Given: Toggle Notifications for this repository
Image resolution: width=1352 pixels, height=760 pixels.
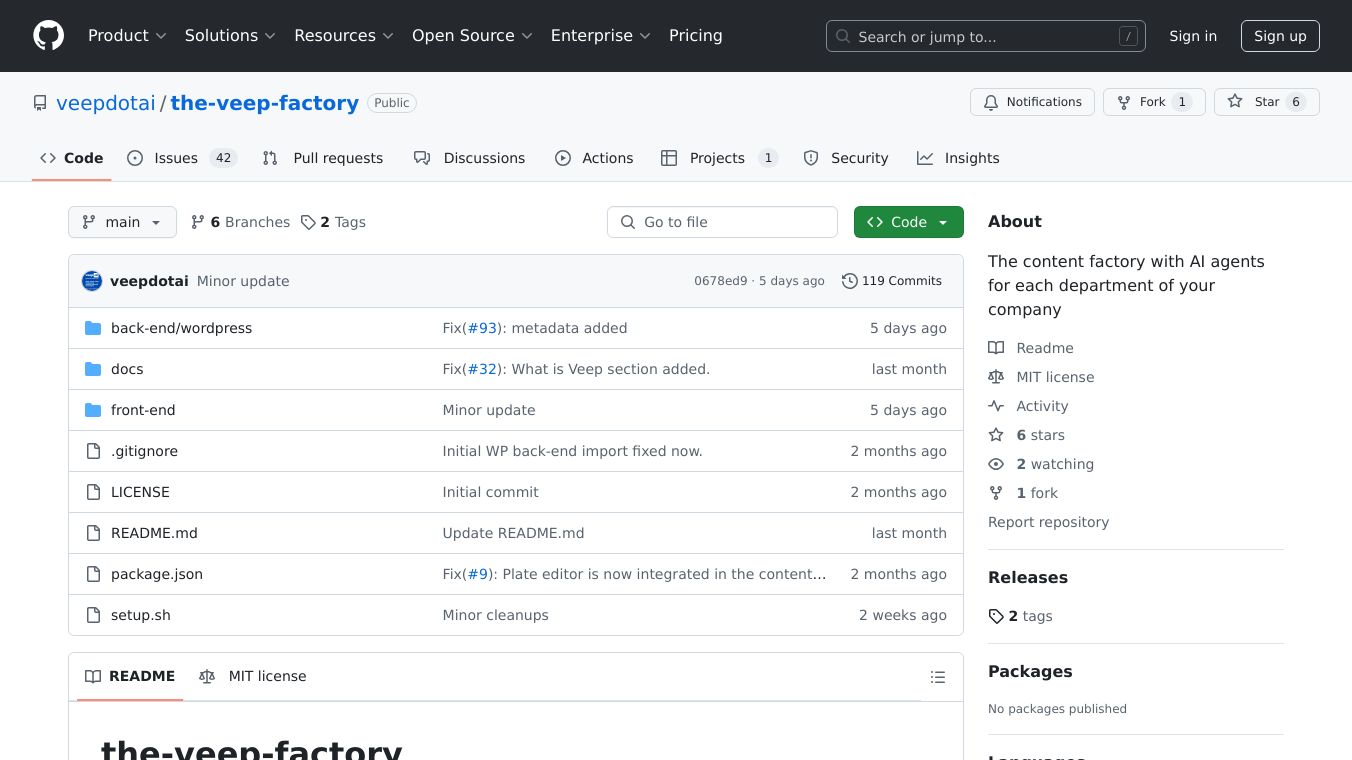Looking at the screenshot, I should (1032, 102).
